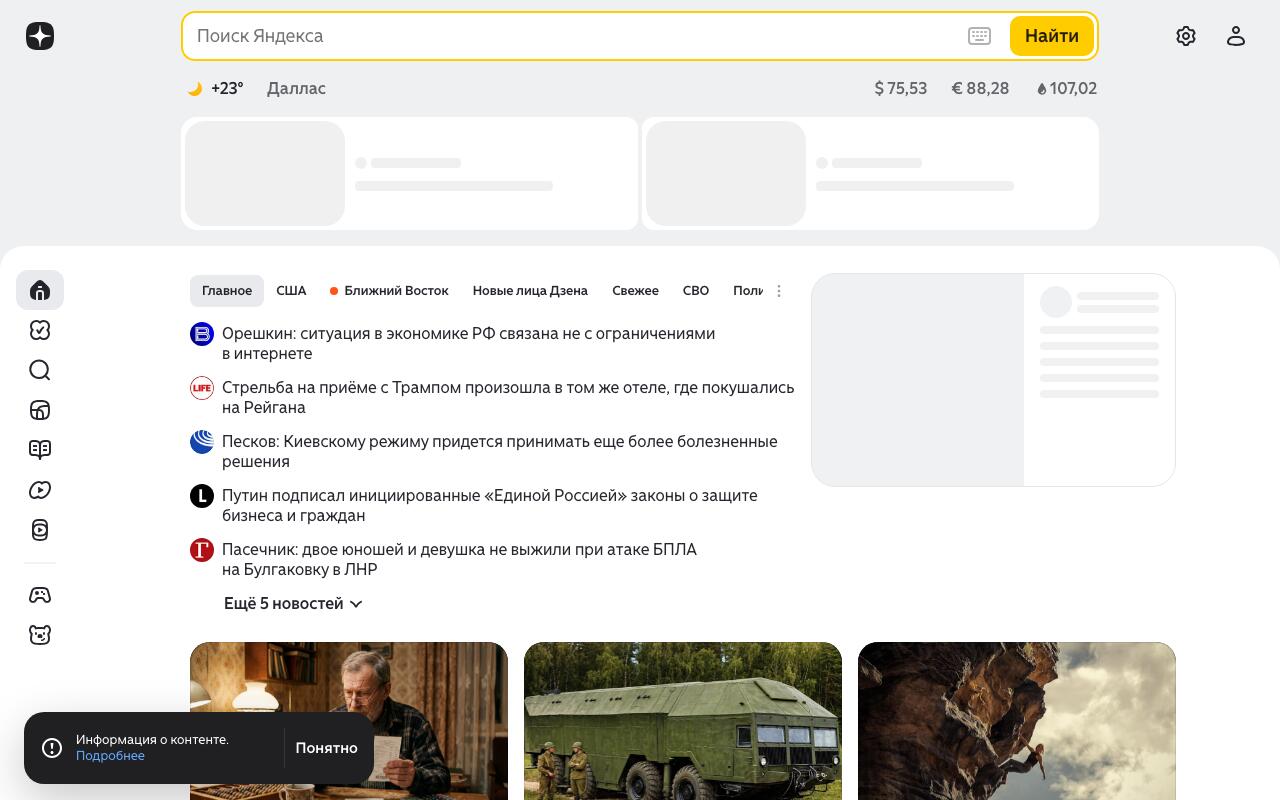Open the magnifier search icon in sidebar
1280x800 pixels.
[x=40, y=370]
